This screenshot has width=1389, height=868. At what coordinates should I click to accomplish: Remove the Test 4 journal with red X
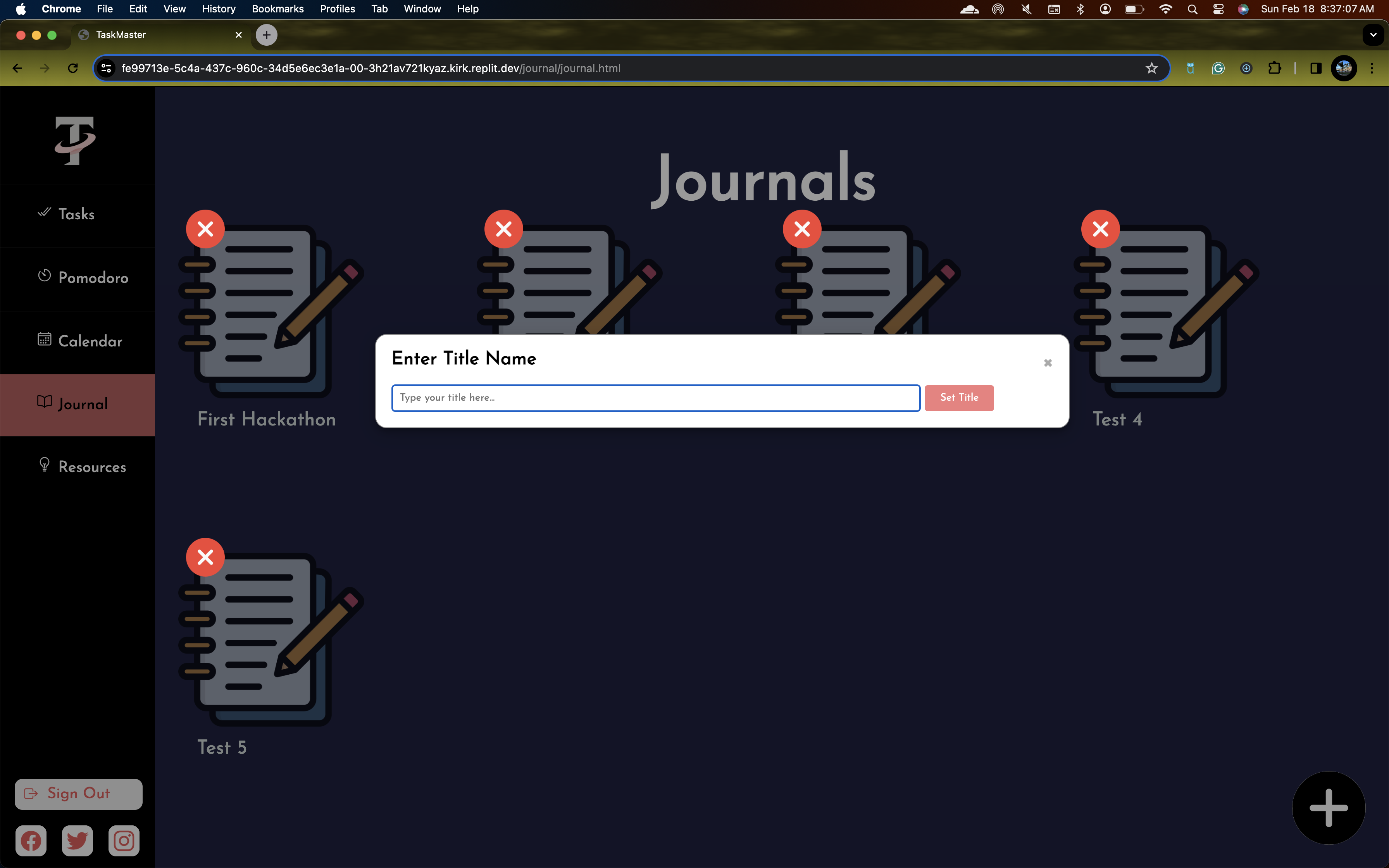[x=1100, y=229]
